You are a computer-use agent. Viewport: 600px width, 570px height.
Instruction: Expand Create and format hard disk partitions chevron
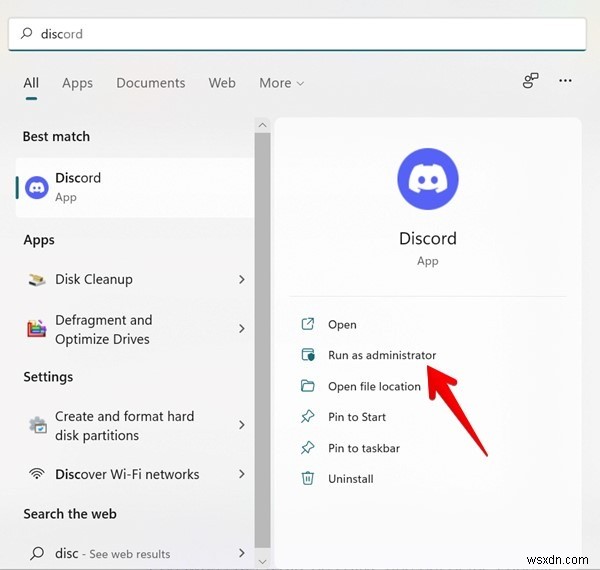(242, 425)
